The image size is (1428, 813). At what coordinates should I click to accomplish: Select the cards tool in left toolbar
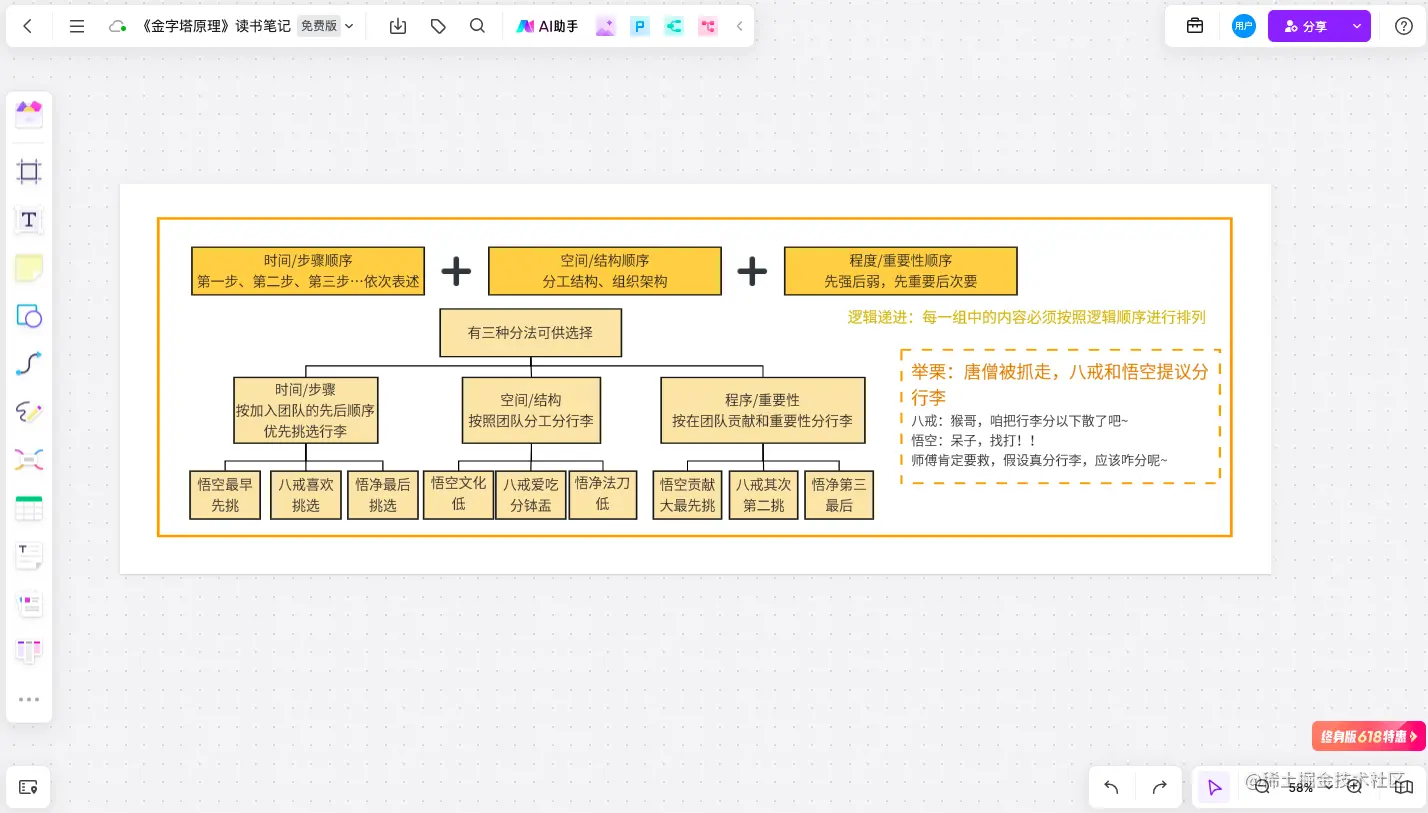(29, 604)
